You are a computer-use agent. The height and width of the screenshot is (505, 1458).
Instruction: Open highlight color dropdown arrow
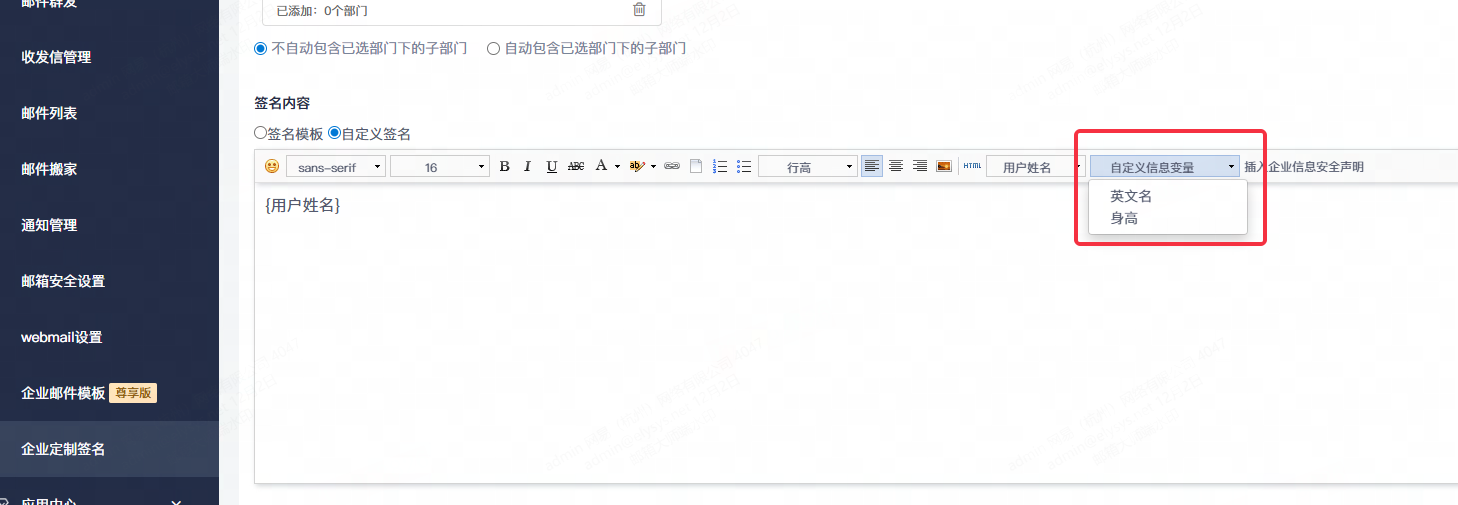(653, 167)
